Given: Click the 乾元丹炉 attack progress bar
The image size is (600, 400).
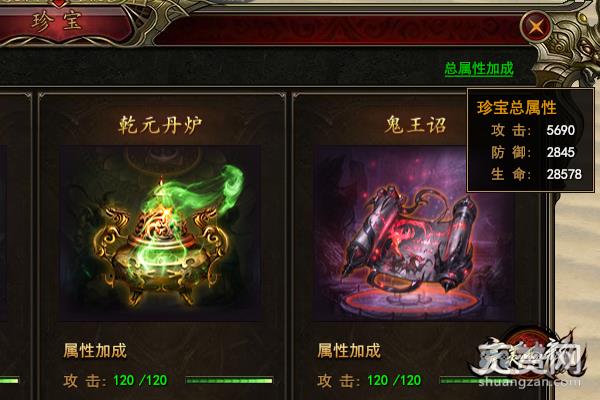Looking at the screenshot, I should click(x=229, y=380).
